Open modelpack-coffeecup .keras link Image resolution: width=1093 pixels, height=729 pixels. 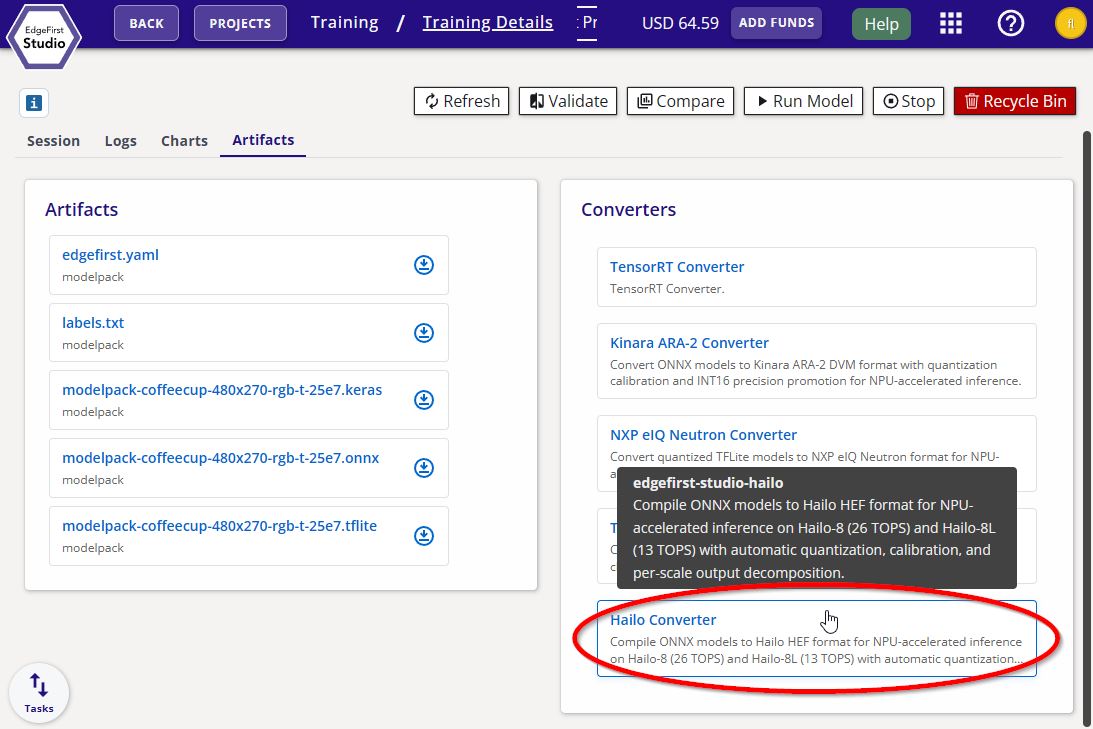(x=222, y=390)
